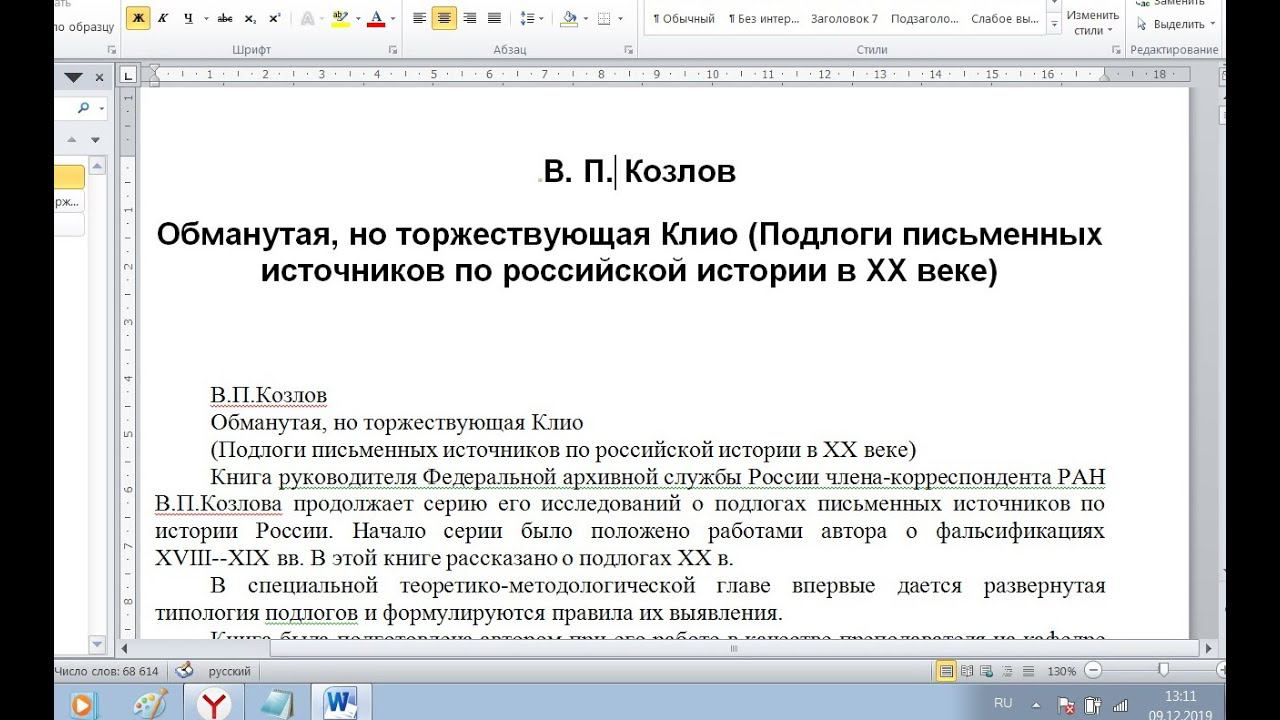Image resolution: width=1280 pixels, height=720 pixels.
Task: Center-align the text
Action: tap(444, 18)
